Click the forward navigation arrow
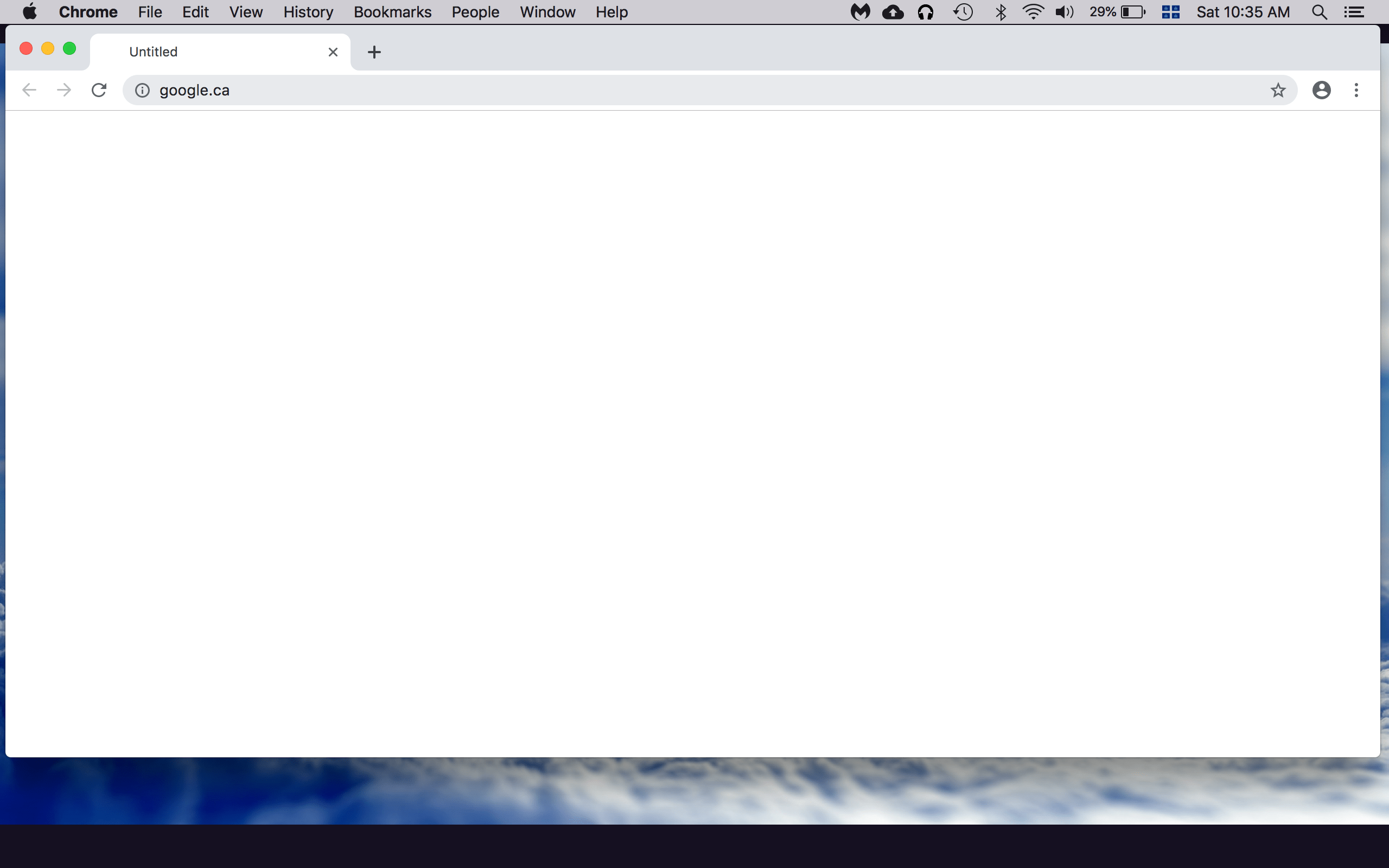Image resolution: width=1389 pixels, height=868 pixels. (x=63, y=90)
